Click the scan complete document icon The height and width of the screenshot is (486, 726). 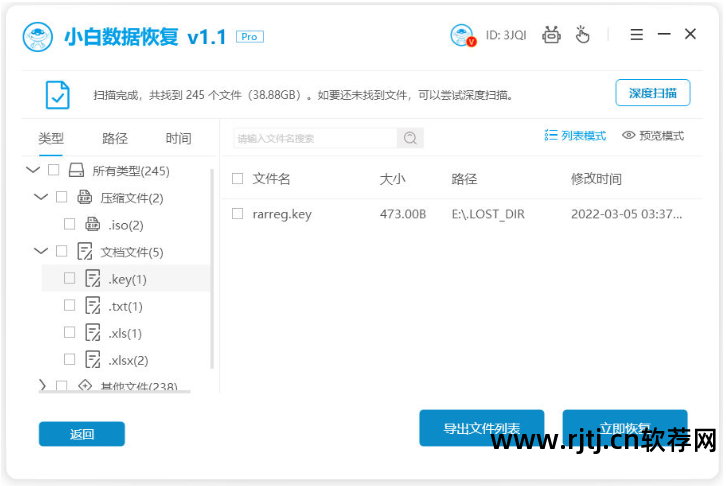point(58,95)
